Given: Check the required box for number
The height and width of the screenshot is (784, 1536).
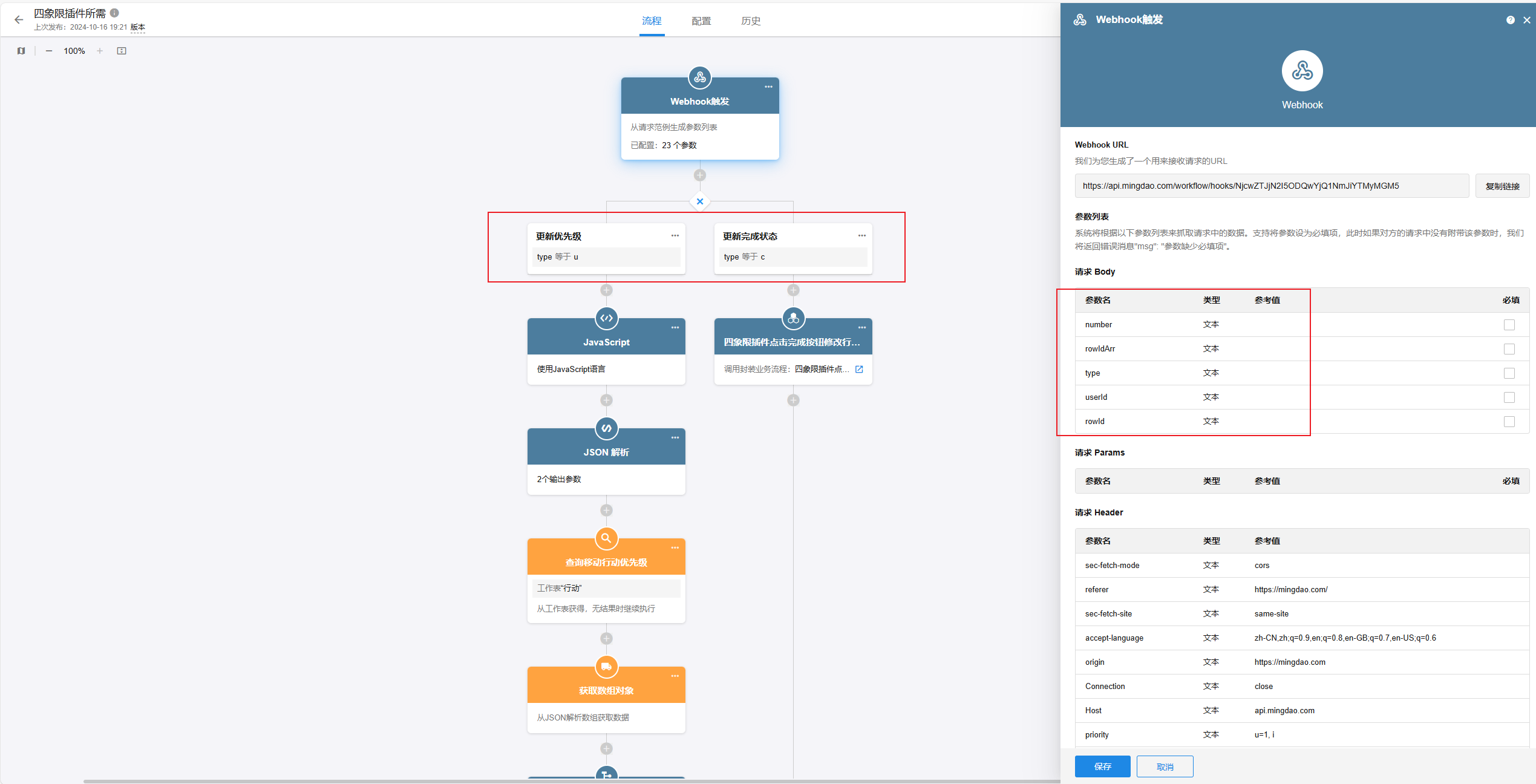Looking at the screenshot, I should click(x=1509, y=325).
